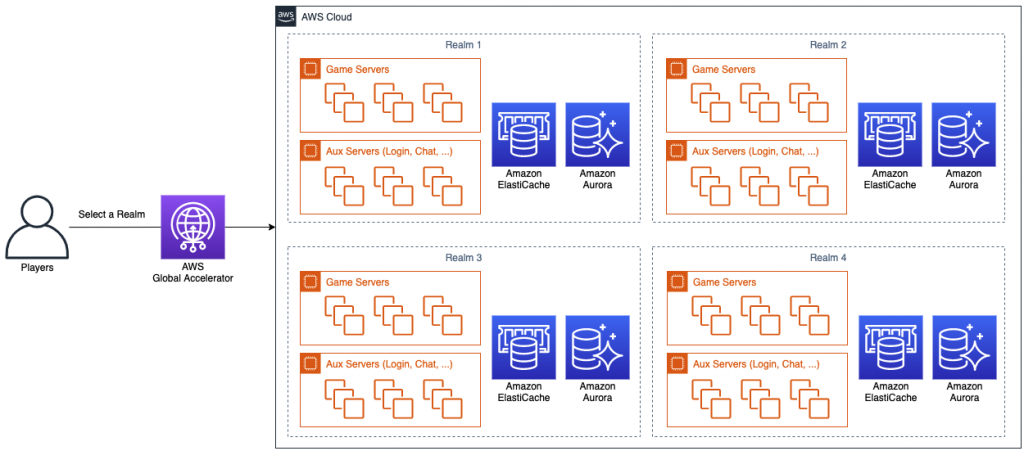The width and height of the screenshot is (1024, 451).
Task: Click Realm 1 Game Servers chip icon
Action: [310, 69]
